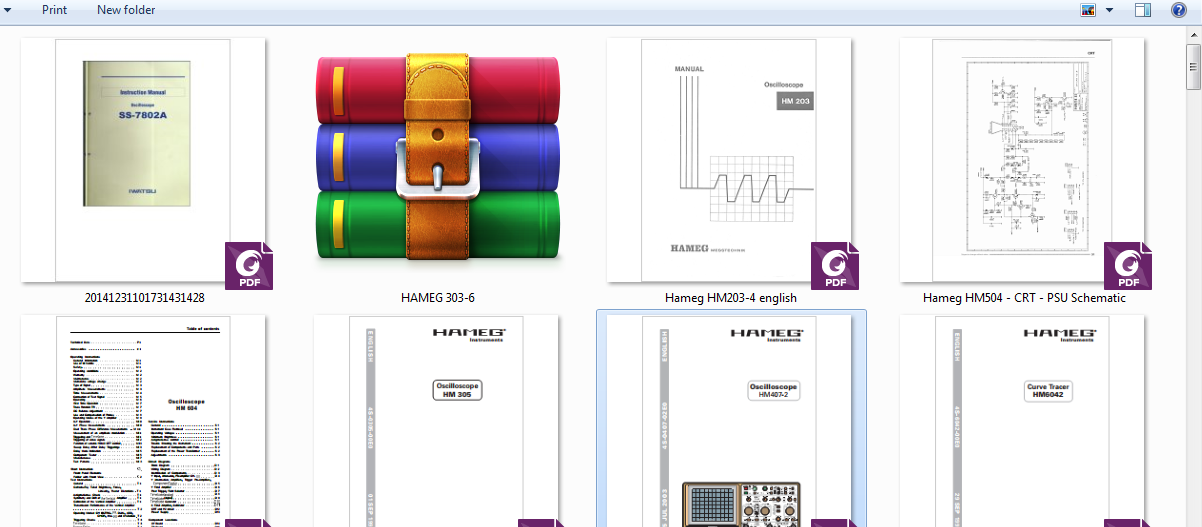Click the vertical scrollbar thumb
The width and height of the screenshot is (1202, 527).
1193,68
